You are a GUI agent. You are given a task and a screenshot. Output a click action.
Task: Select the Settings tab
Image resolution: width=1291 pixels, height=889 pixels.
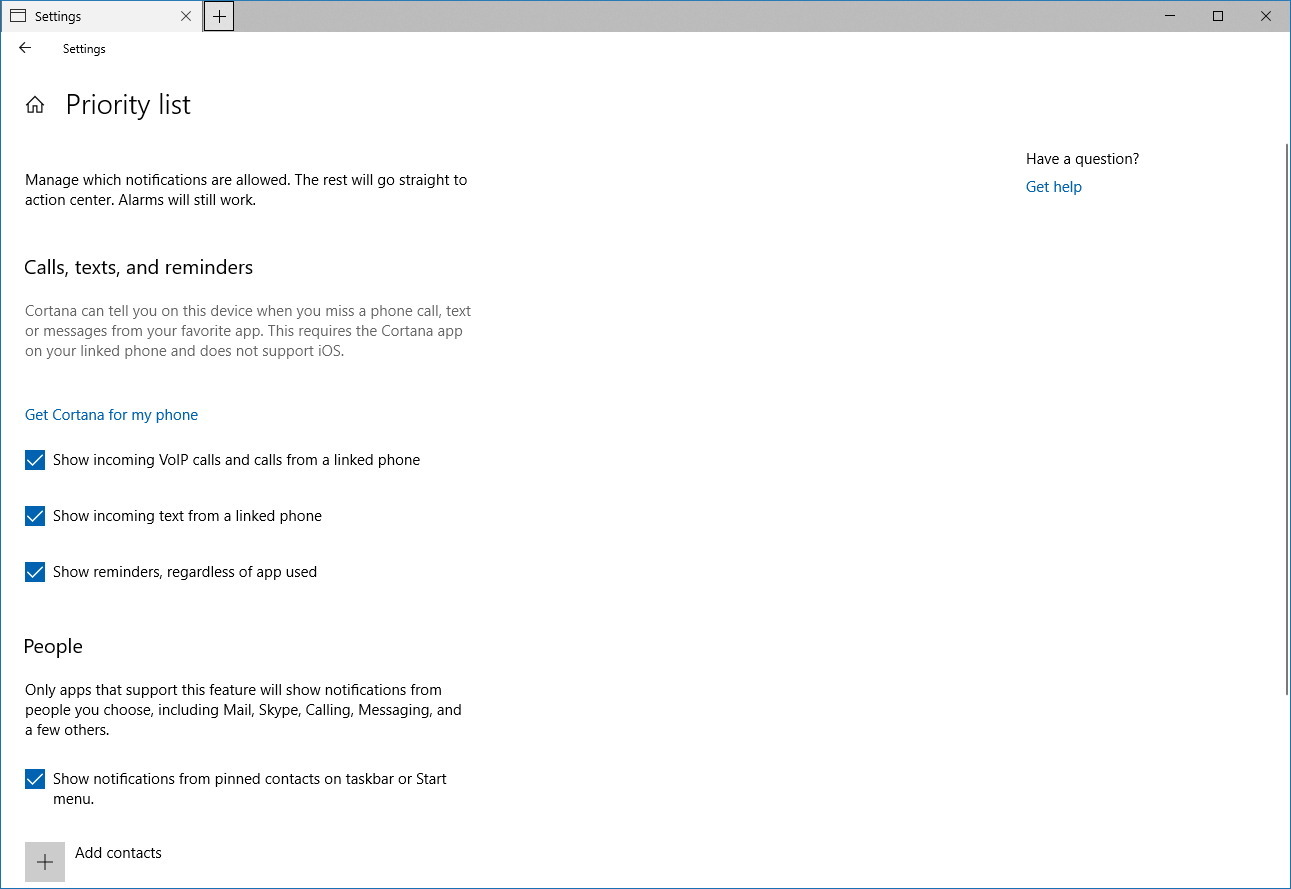pyautogui.click(x=101, y=16)
